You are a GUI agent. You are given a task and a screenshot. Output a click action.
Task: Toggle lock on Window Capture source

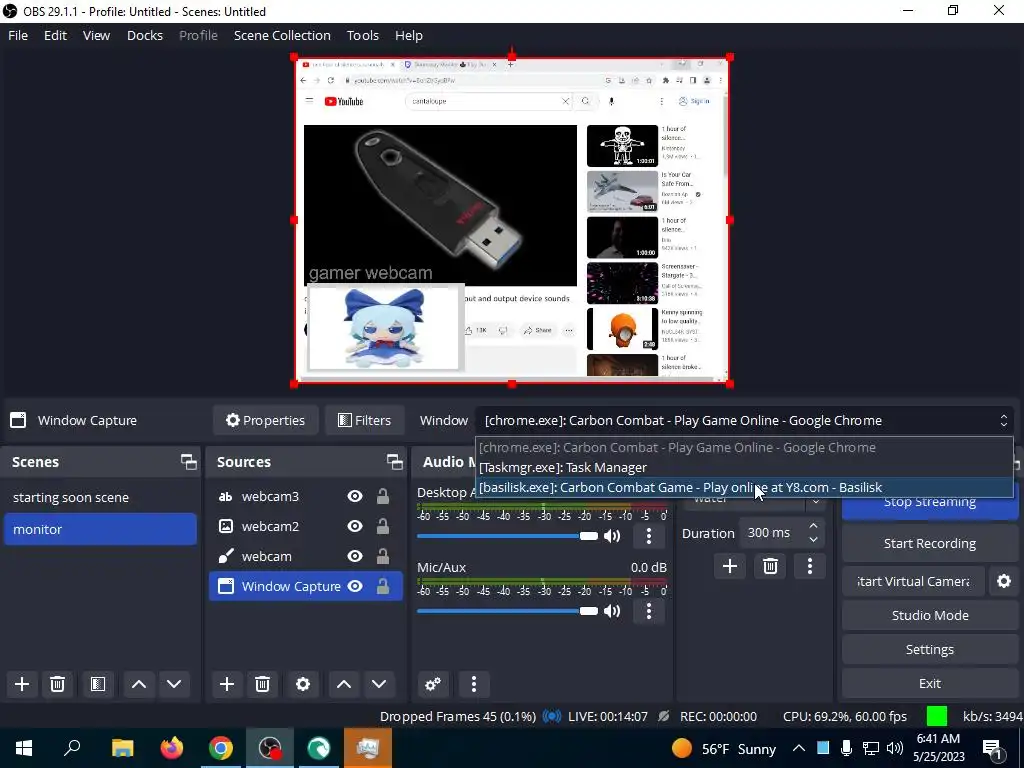383,586
